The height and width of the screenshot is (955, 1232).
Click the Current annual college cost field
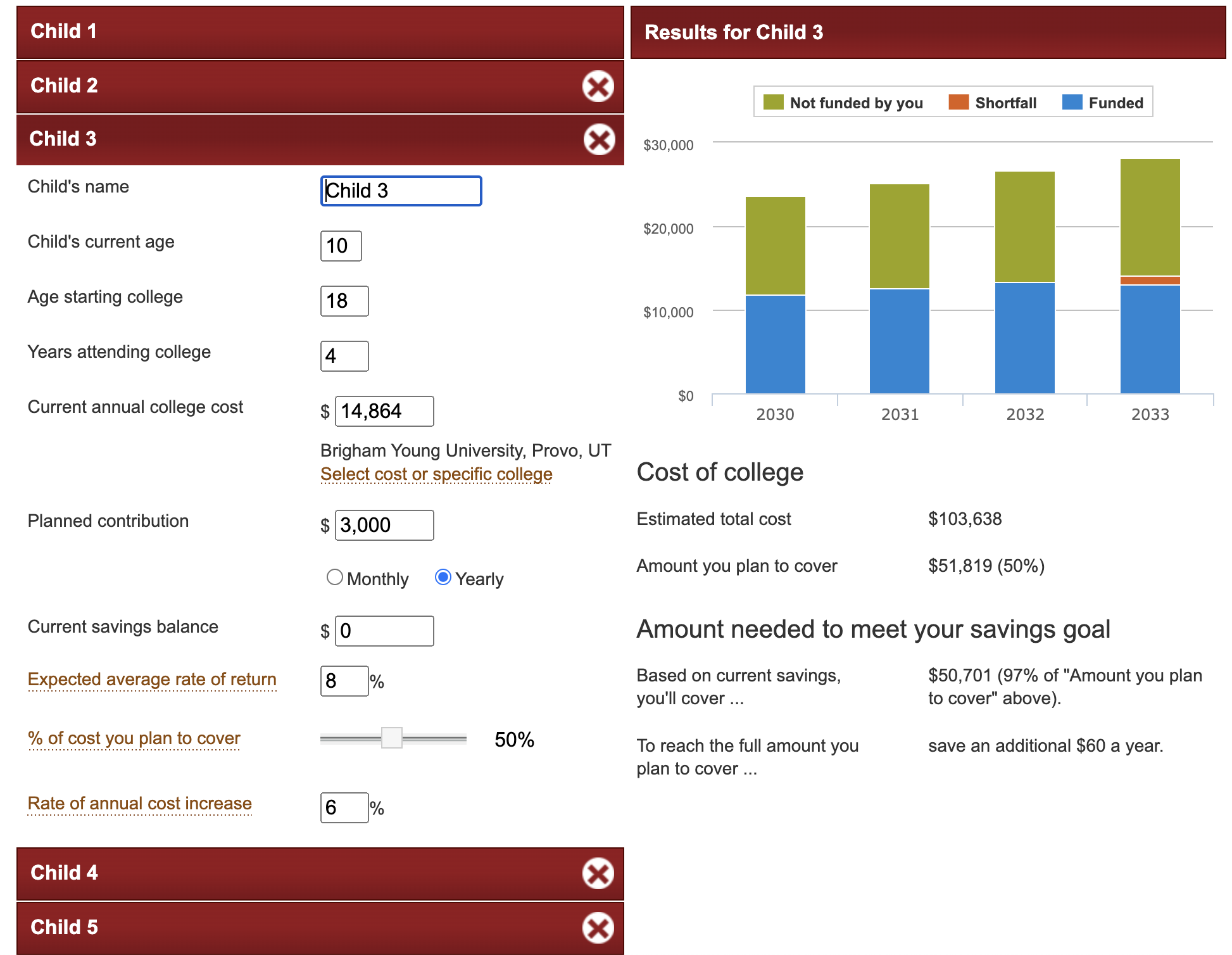pyautogui.click(x=384, y=412)
